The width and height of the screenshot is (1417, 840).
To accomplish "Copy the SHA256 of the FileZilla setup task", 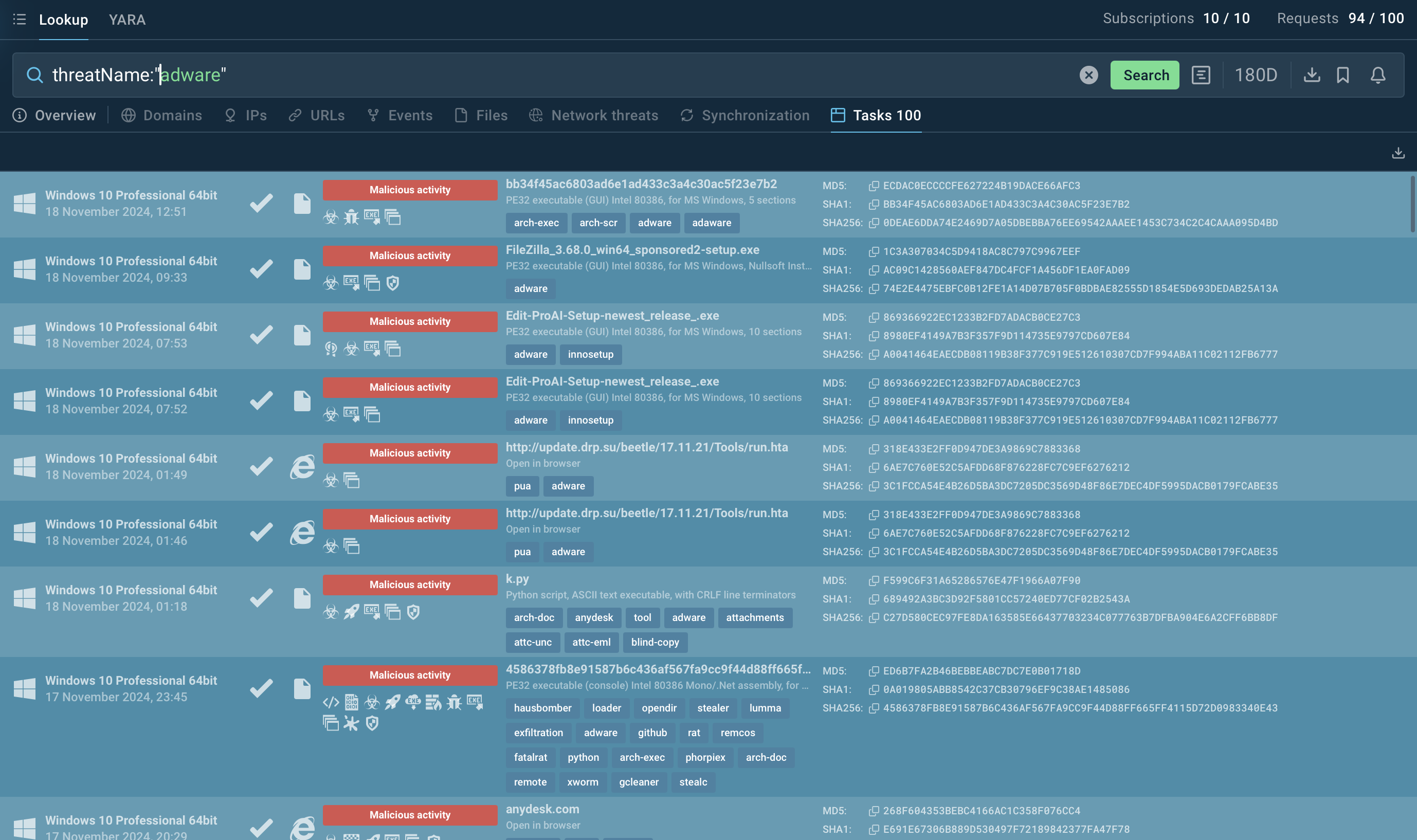I will coord(874,289).
